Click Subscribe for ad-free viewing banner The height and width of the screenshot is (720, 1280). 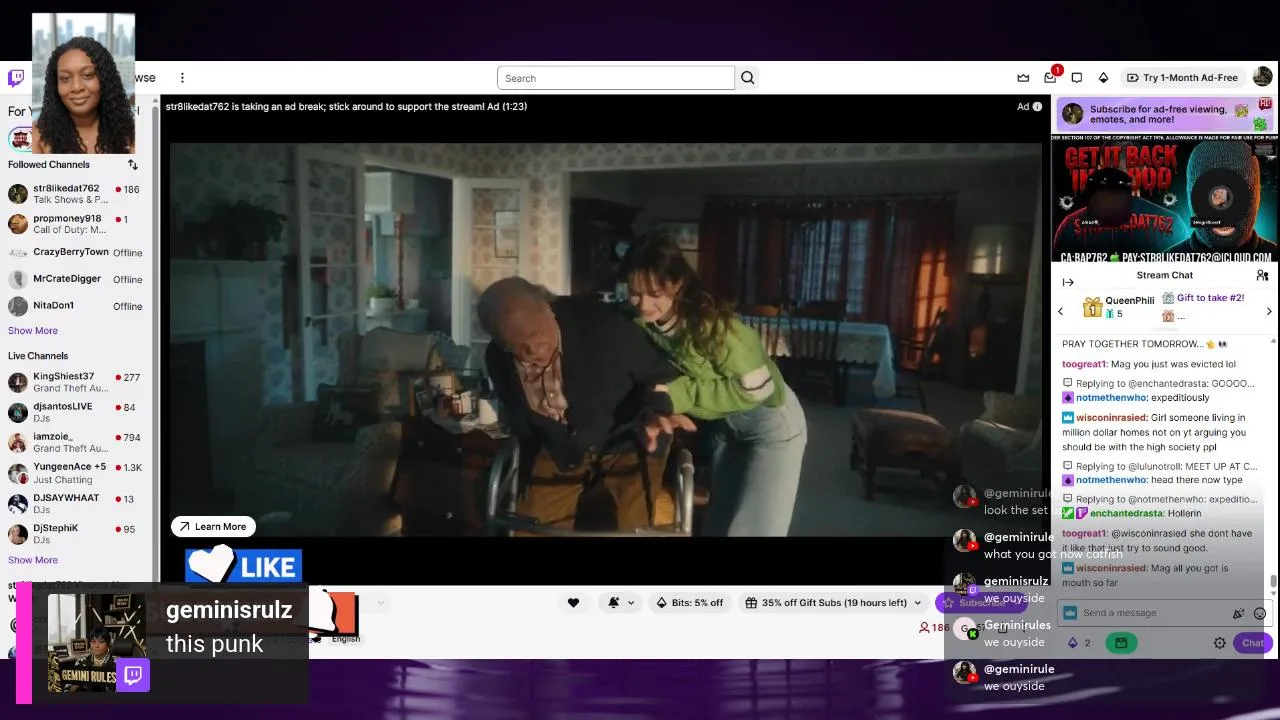coord(1165,115)
